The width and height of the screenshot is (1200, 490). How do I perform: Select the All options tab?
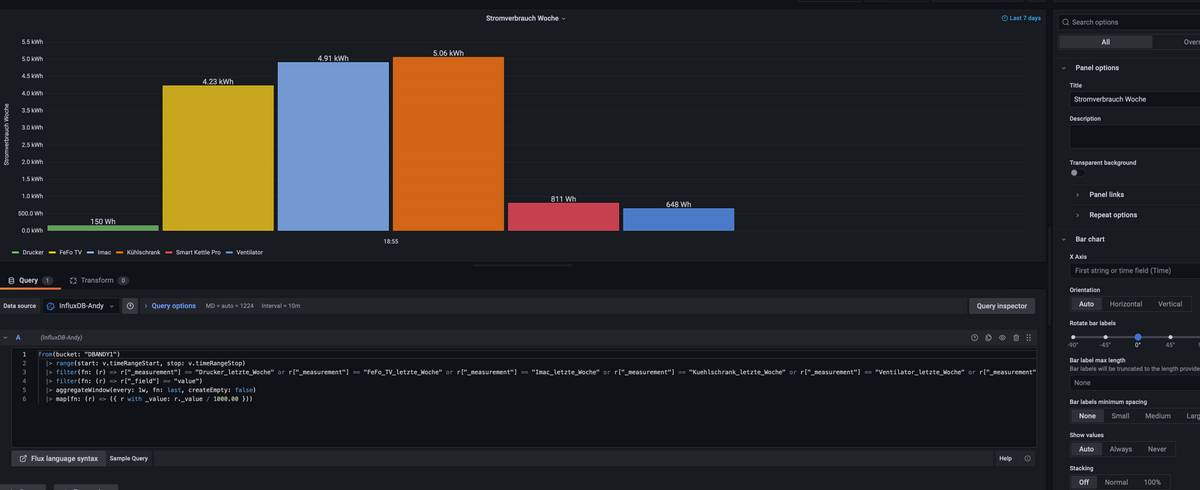point(1105,42)
